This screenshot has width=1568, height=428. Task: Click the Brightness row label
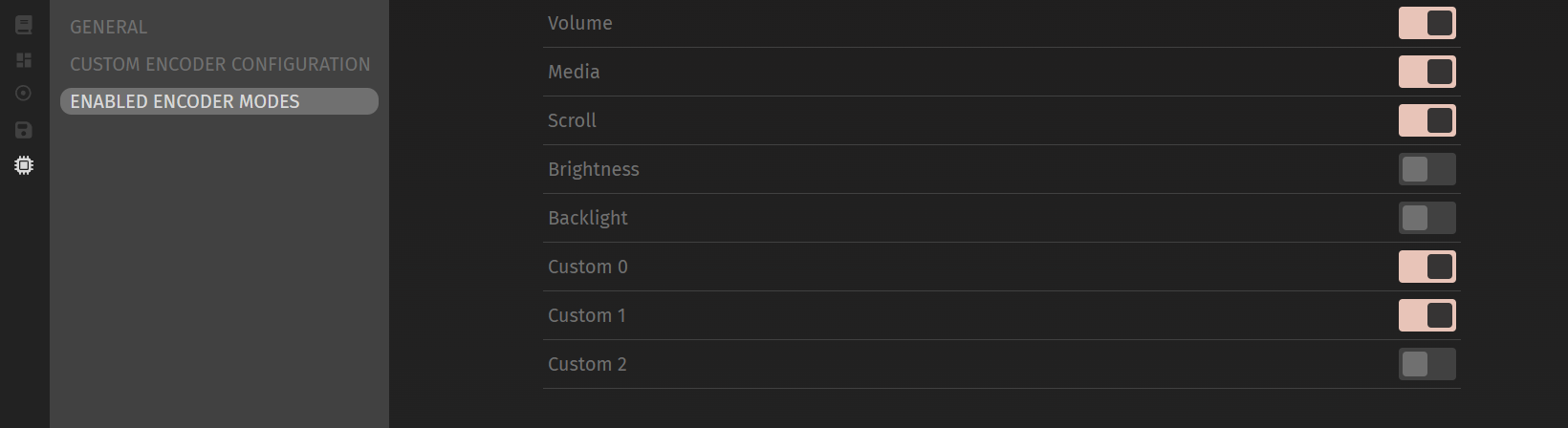pyautogui.click(x=593, y=169)
